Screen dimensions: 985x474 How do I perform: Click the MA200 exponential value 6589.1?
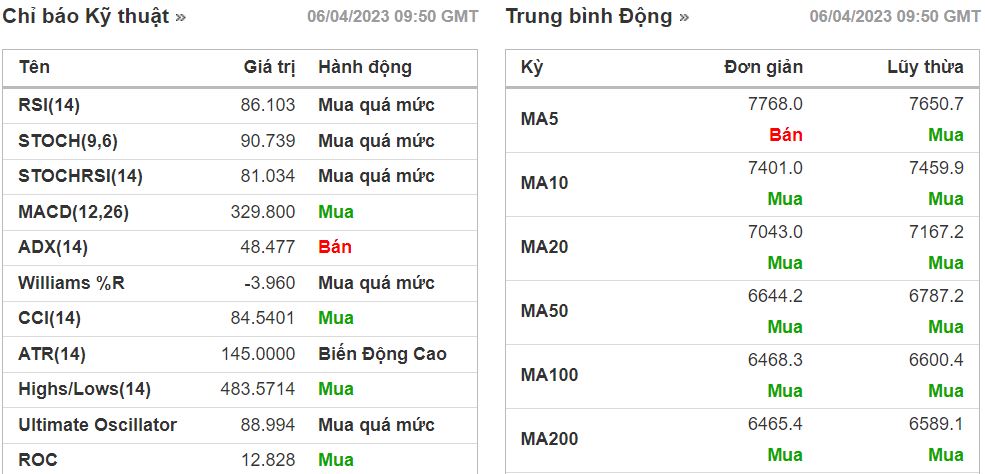[936, 424]
